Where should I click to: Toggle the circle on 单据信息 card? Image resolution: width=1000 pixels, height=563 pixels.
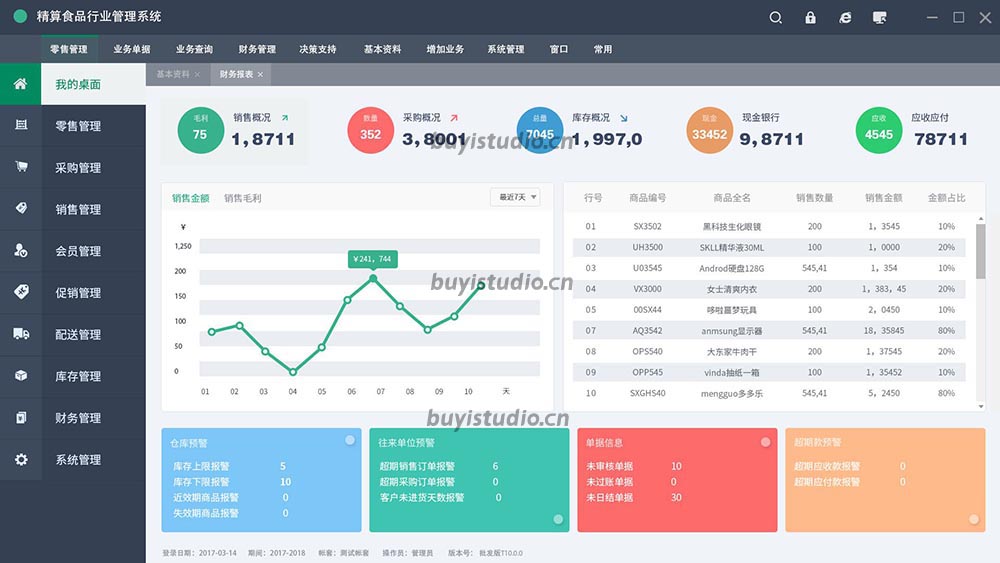click(x=765, y=441)
